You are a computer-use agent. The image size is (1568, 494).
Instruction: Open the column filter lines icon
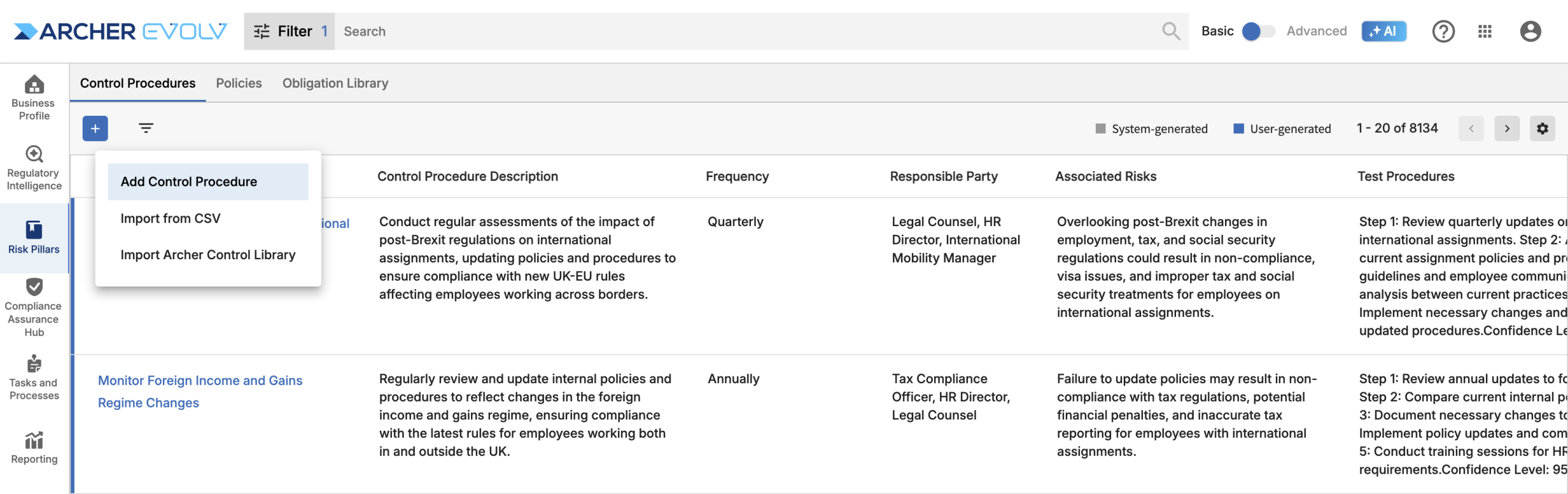pos(146,128)
